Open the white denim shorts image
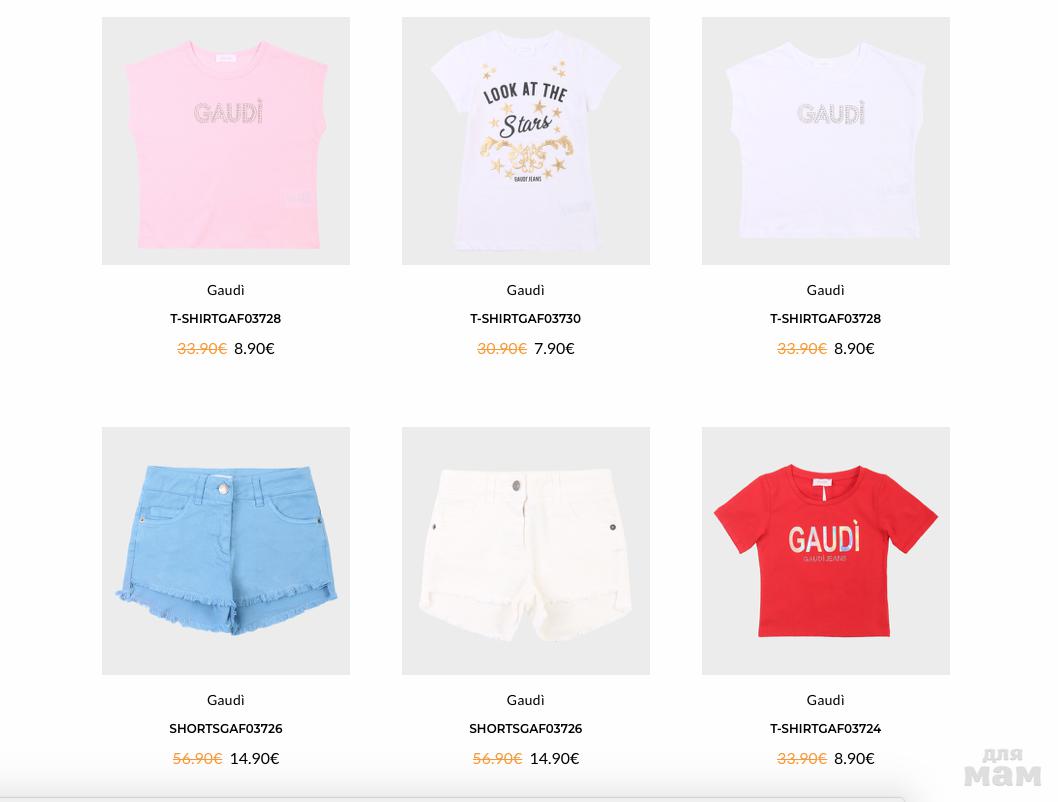1058x802 pixels. pyautogui.click(x=526, y=550)
